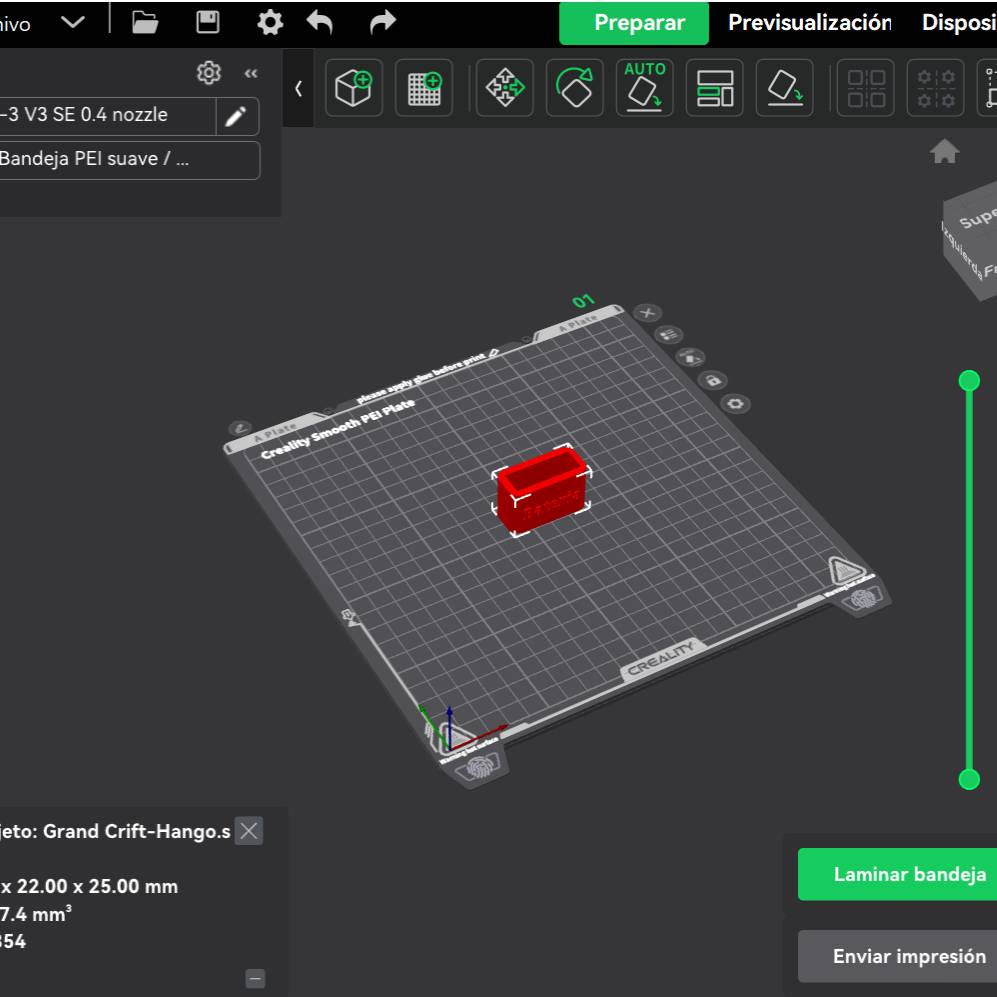Viewport: 997px width, 997px height.
Task: Switch to the Preparar tab
Action: click(x=639, y=23)
